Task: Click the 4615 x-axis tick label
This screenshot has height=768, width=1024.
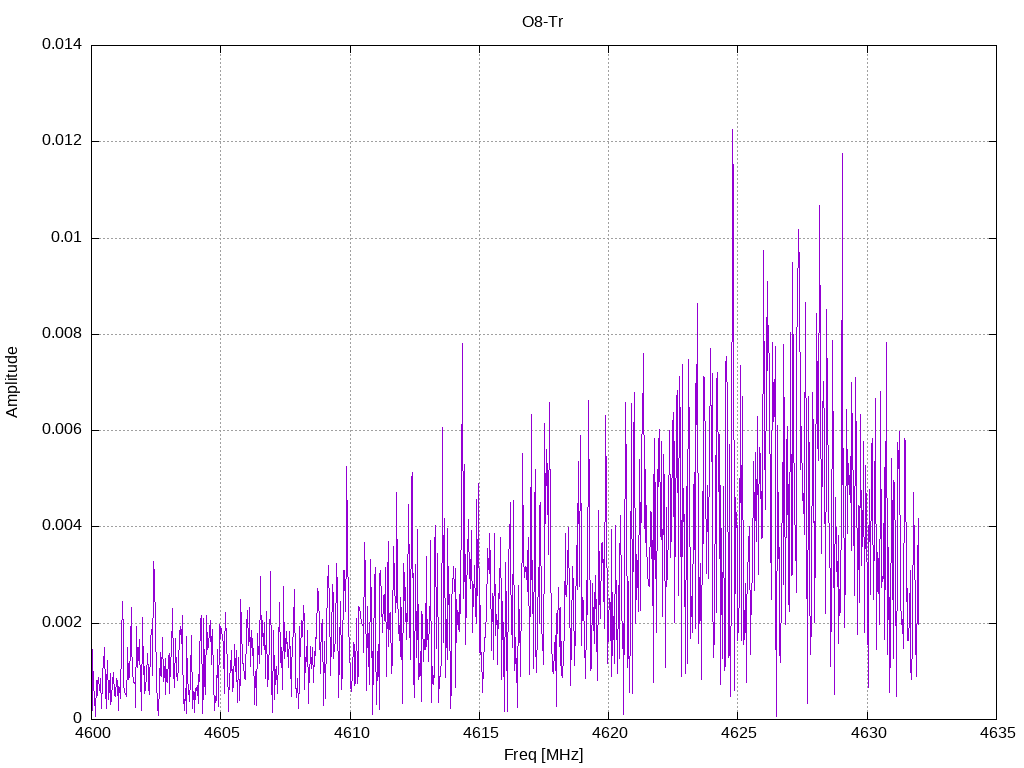Action: click(x=479, y=733)
